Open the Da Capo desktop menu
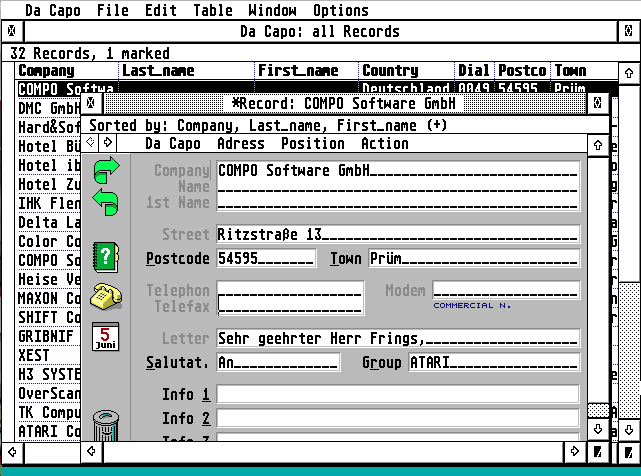 click(53, 10)
